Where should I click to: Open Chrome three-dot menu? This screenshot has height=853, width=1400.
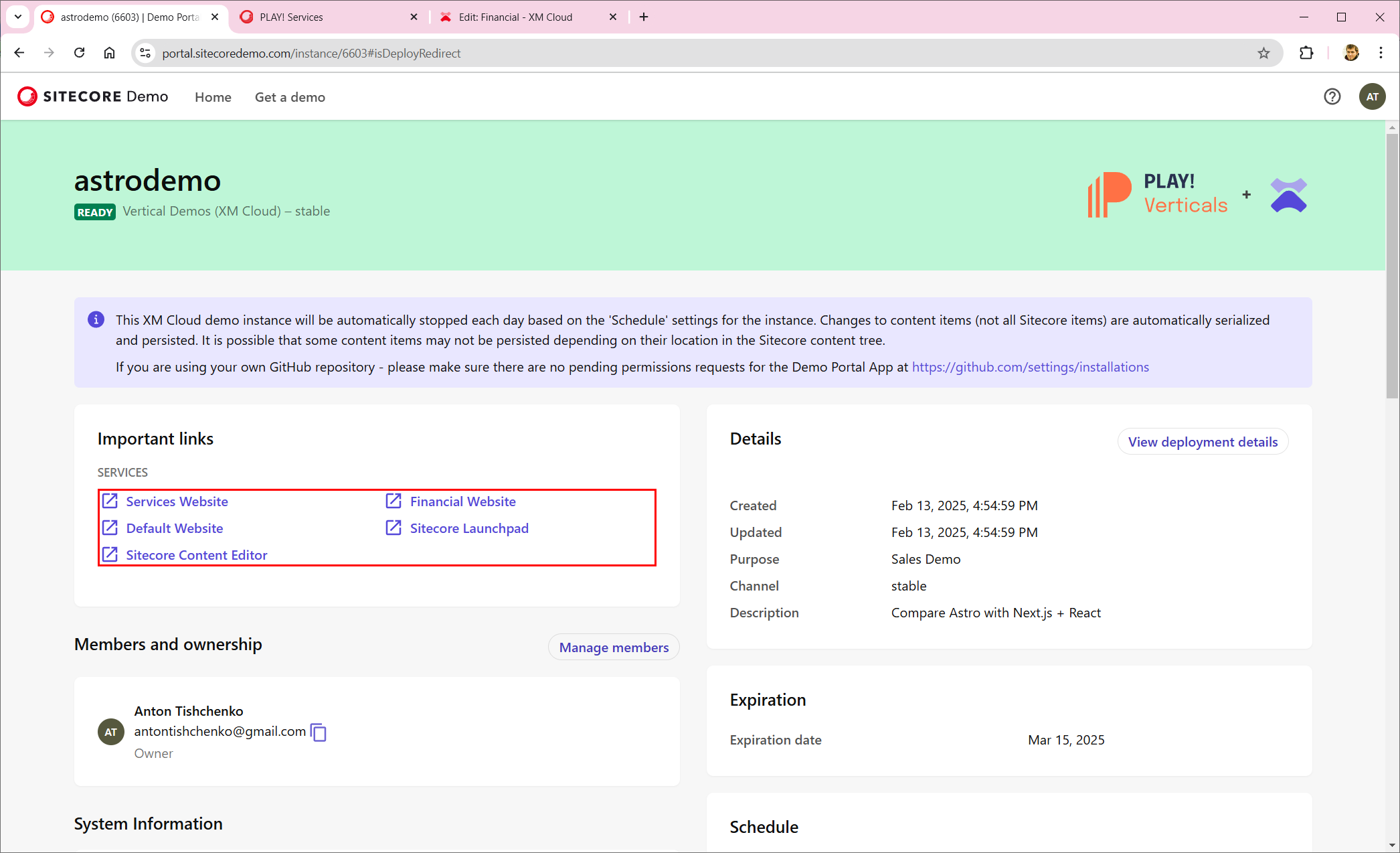click(x=1381, y=53)
